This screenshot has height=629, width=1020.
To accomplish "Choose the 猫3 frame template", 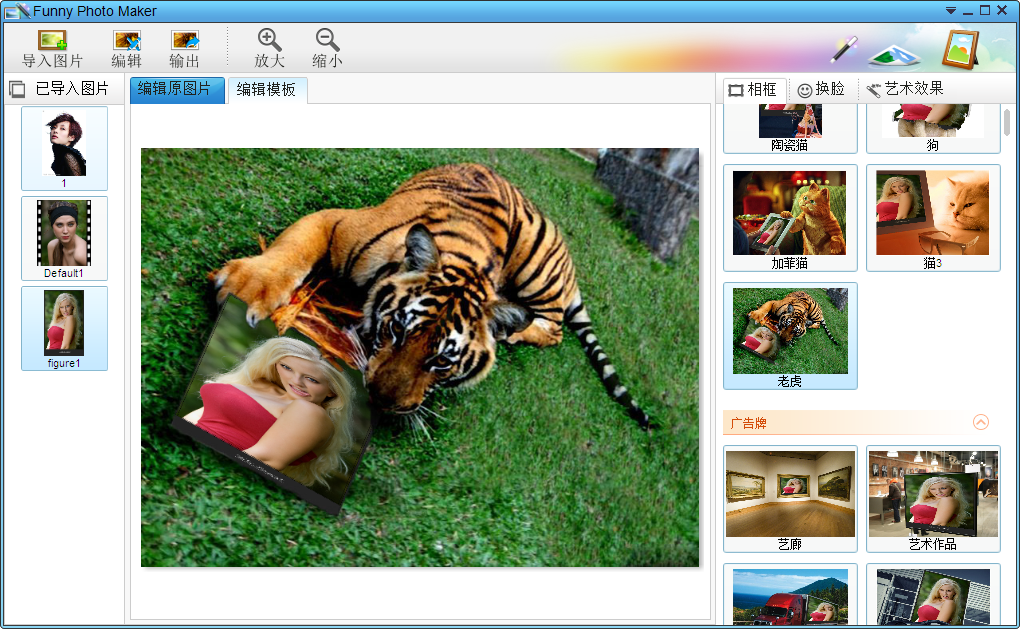I will pos(933,218).
